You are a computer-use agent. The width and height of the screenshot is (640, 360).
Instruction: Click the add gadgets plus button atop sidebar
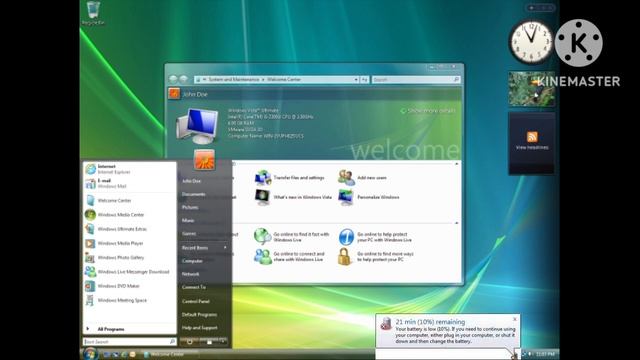click(x=531, y=7)
